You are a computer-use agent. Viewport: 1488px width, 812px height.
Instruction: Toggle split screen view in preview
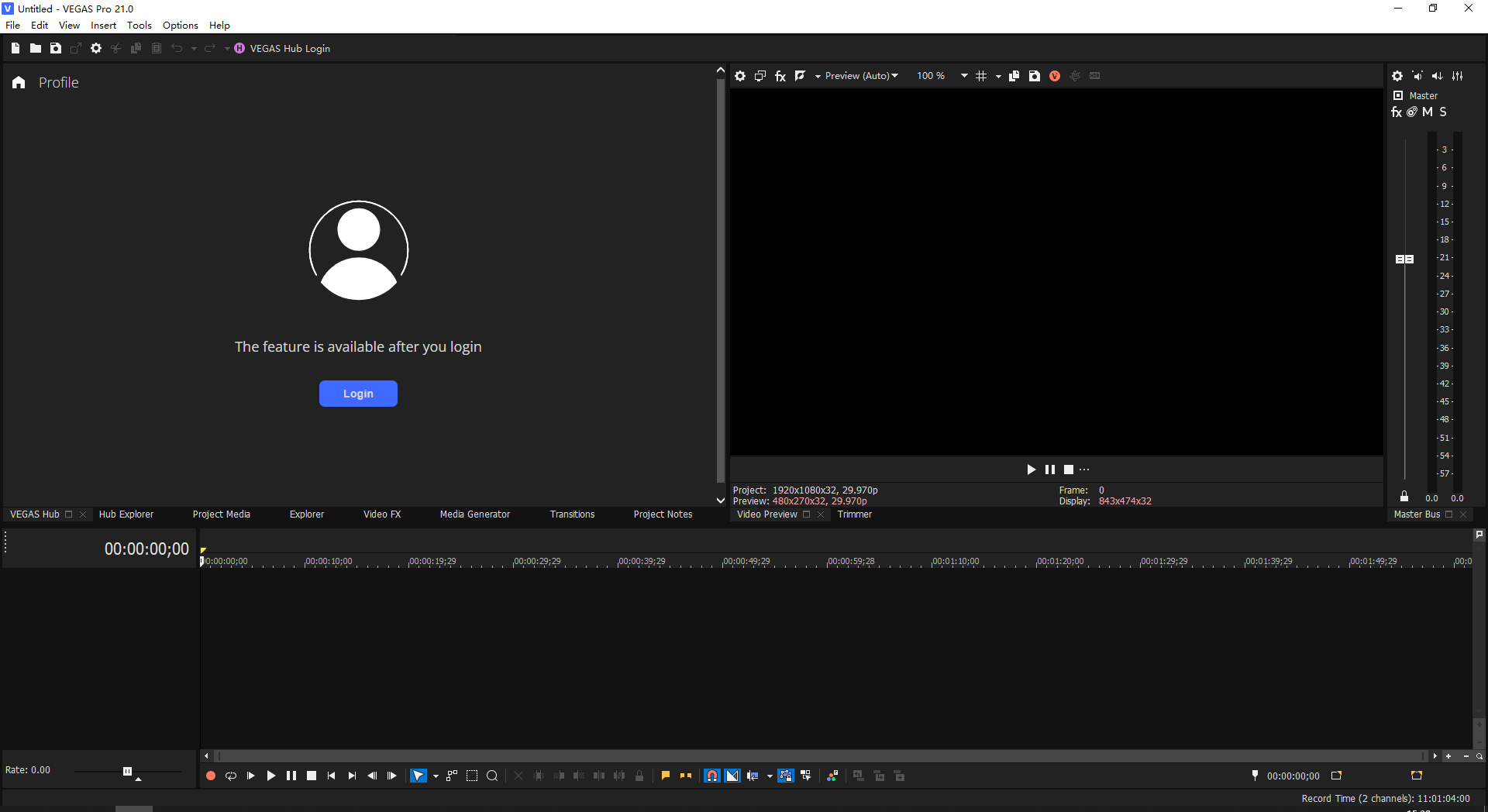point(801,76)
